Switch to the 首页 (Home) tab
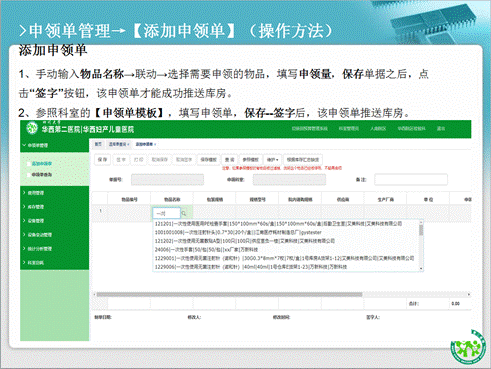 coord(98,144)
